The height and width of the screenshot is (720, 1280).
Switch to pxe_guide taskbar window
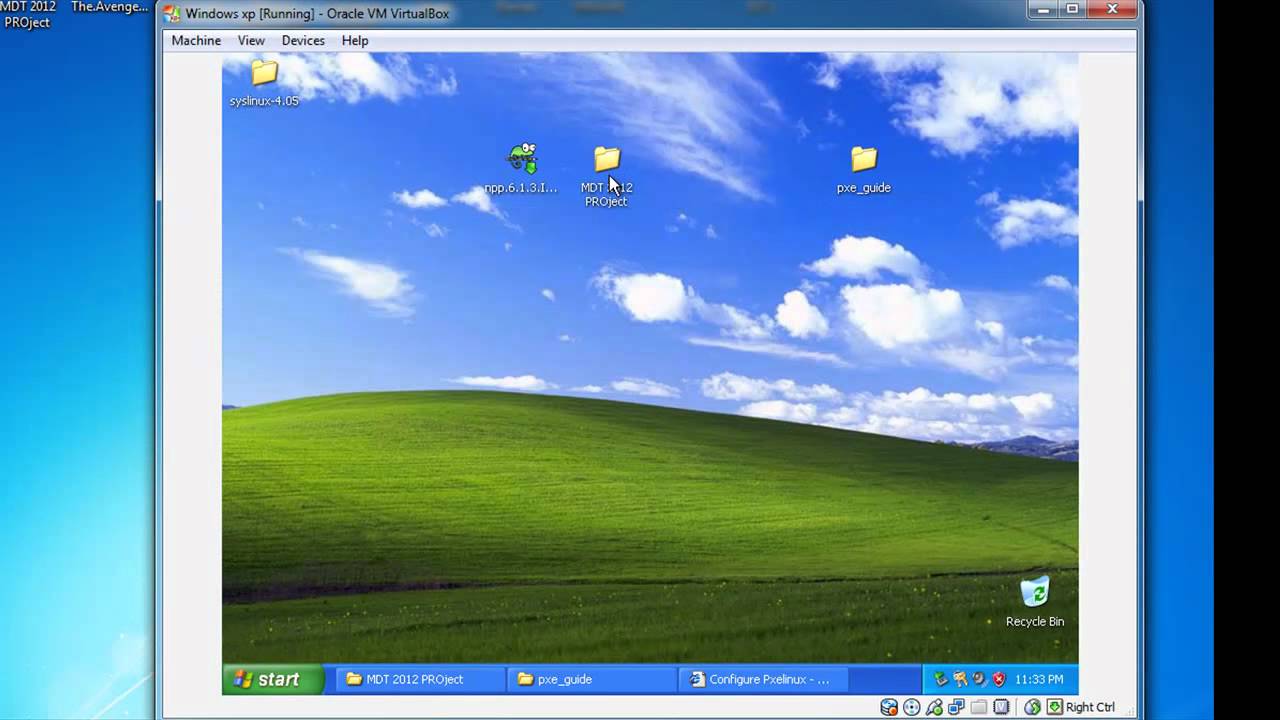[x=591, y=679]
